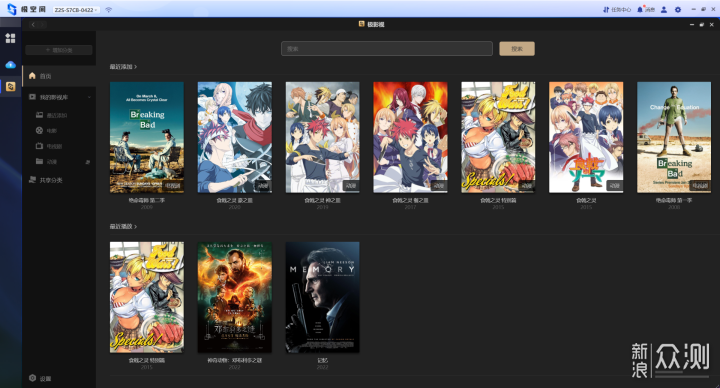Image resolution: width=720 pixels, height=388 pixels.
Task: Open the user account icon
Action: (664, 10)
